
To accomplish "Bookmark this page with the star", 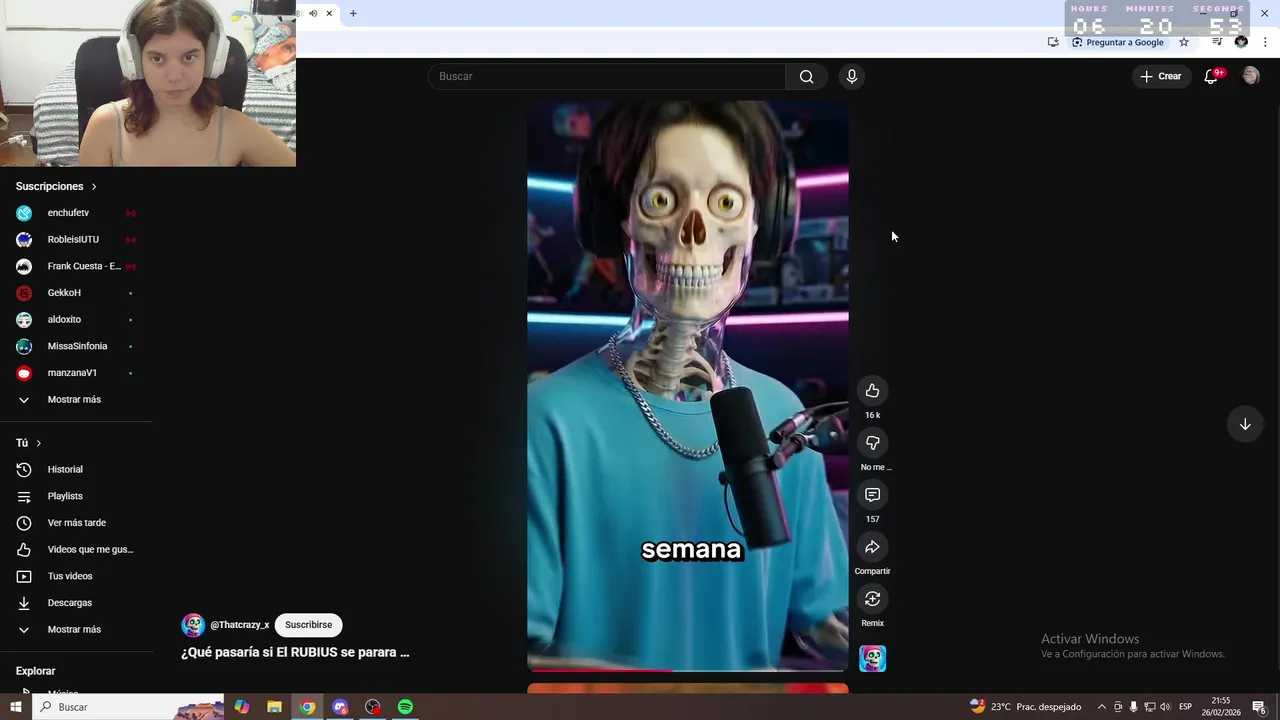I will (1184, 42).
